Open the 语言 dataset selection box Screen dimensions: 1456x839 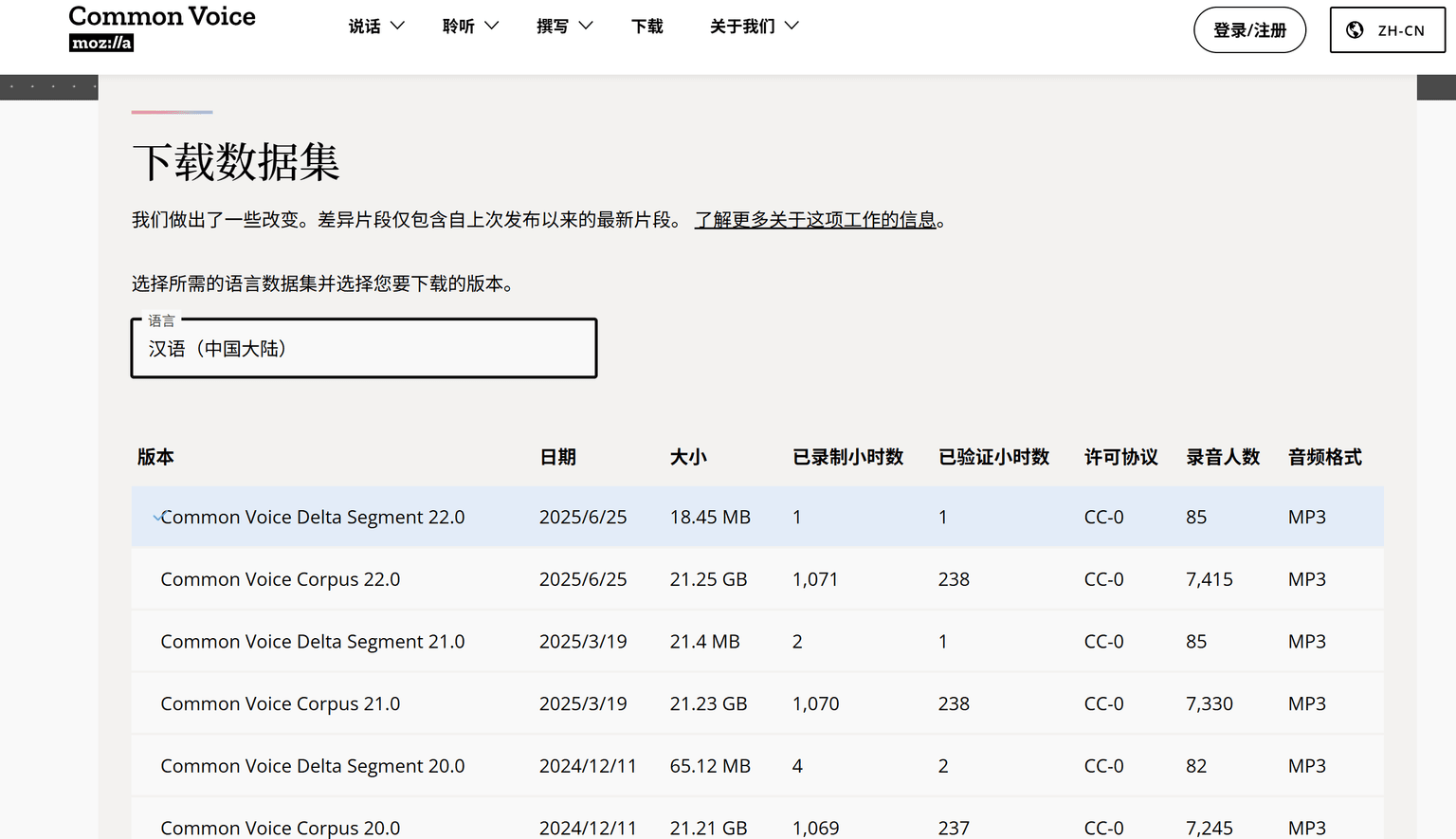click(364, 348)
